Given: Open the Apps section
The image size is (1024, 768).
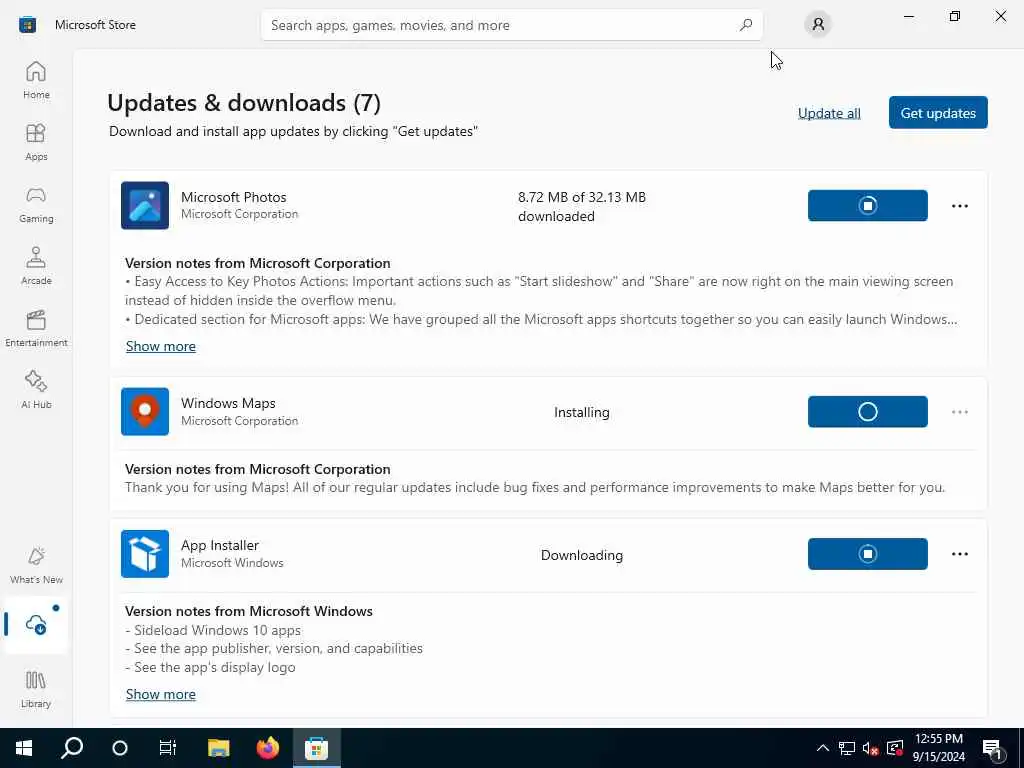Looking at the screenshot, I should tap(36, 142).
